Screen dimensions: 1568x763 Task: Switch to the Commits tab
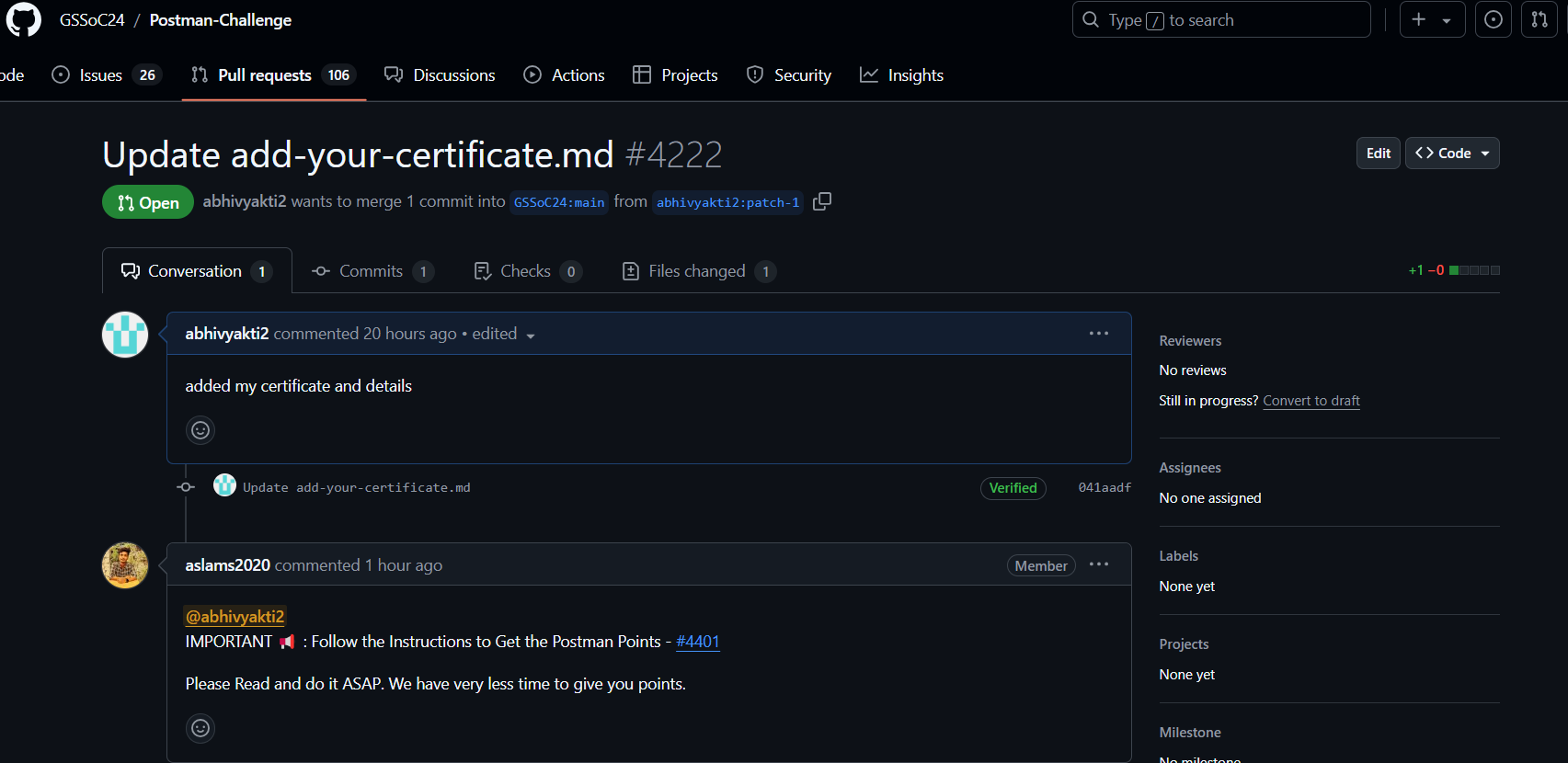click(372, 271)
